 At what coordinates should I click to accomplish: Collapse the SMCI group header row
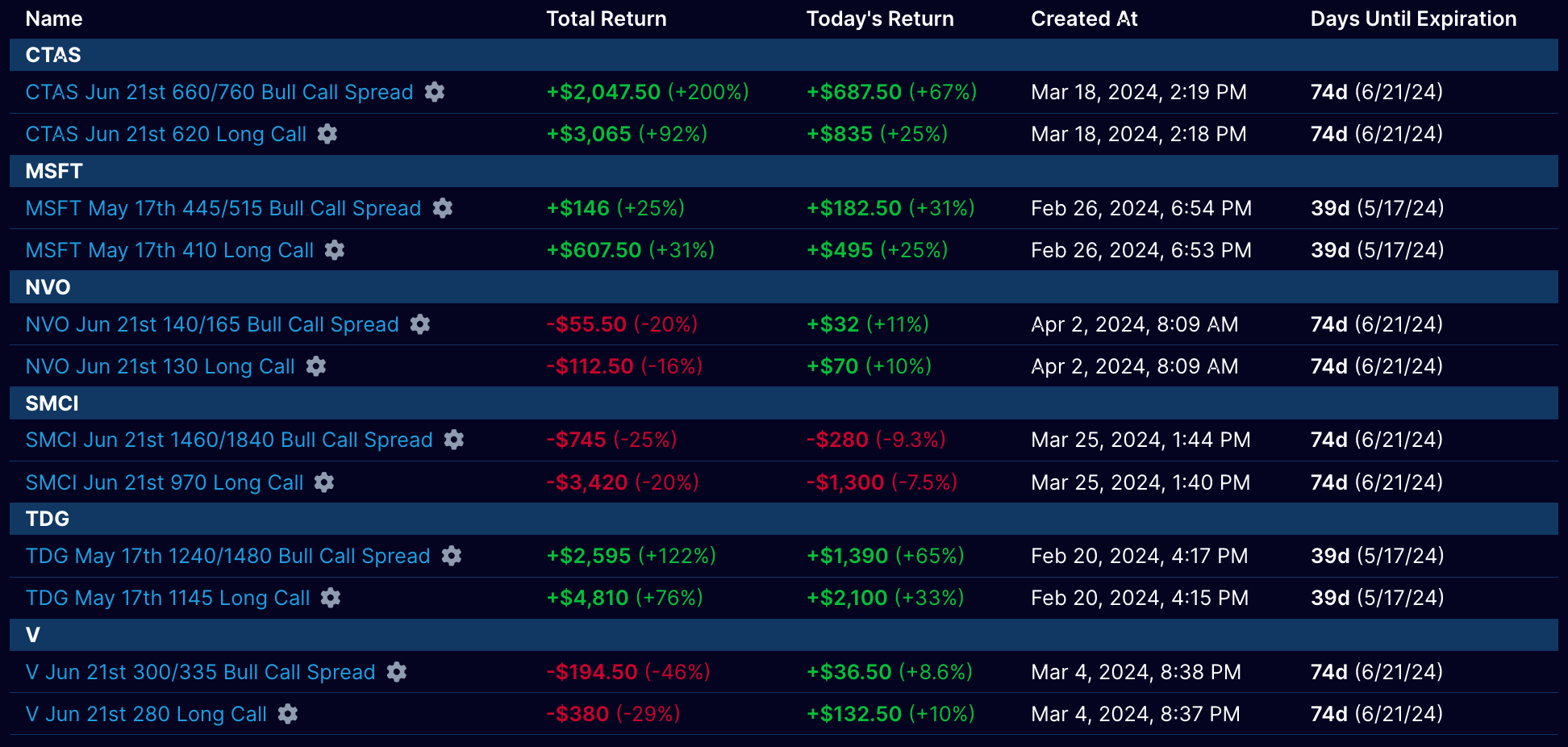pyautogui.click(x=784, y=403)
